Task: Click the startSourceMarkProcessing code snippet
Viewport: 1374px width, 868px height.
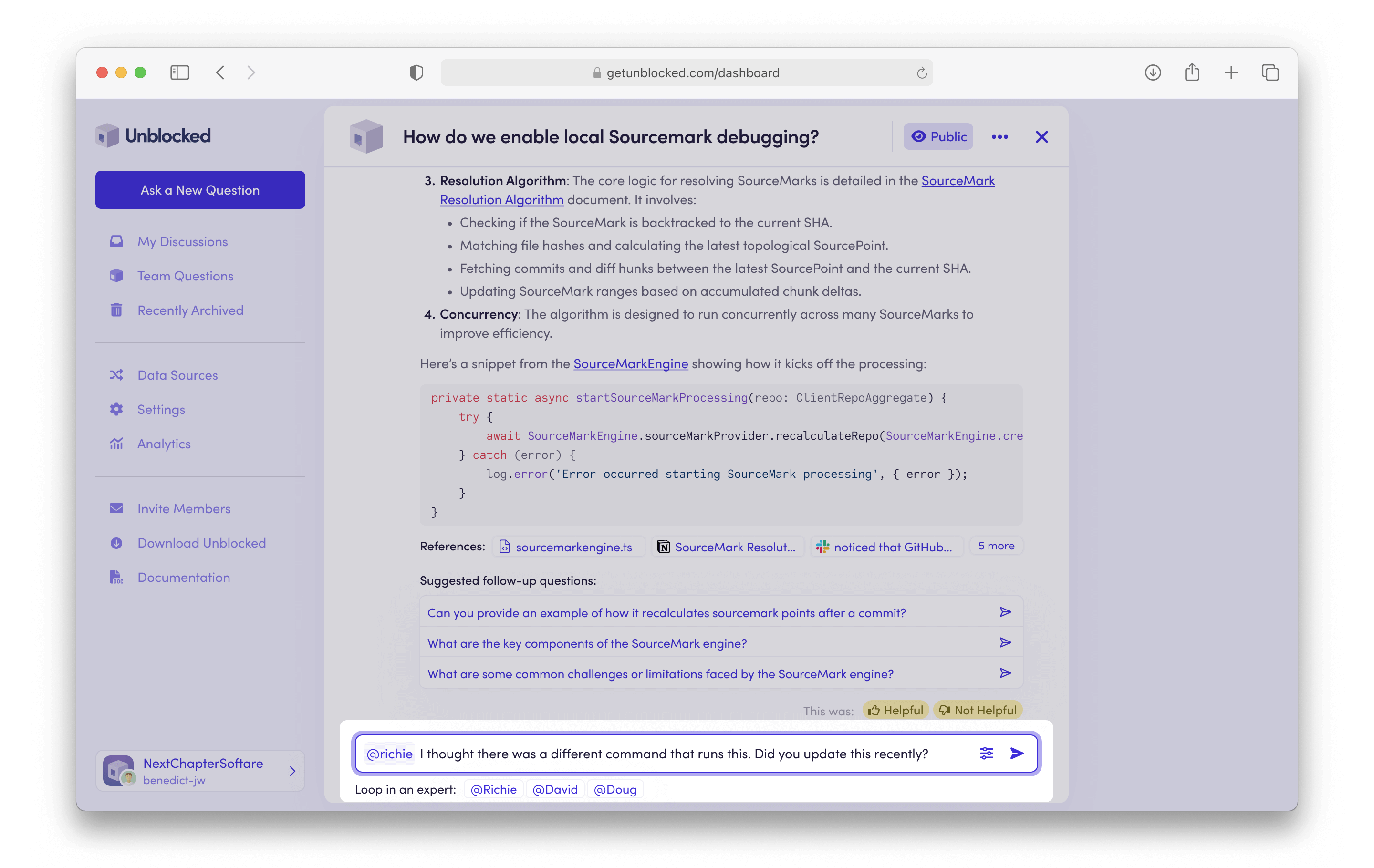Action: pyautogui.click(x=721, y=455)
